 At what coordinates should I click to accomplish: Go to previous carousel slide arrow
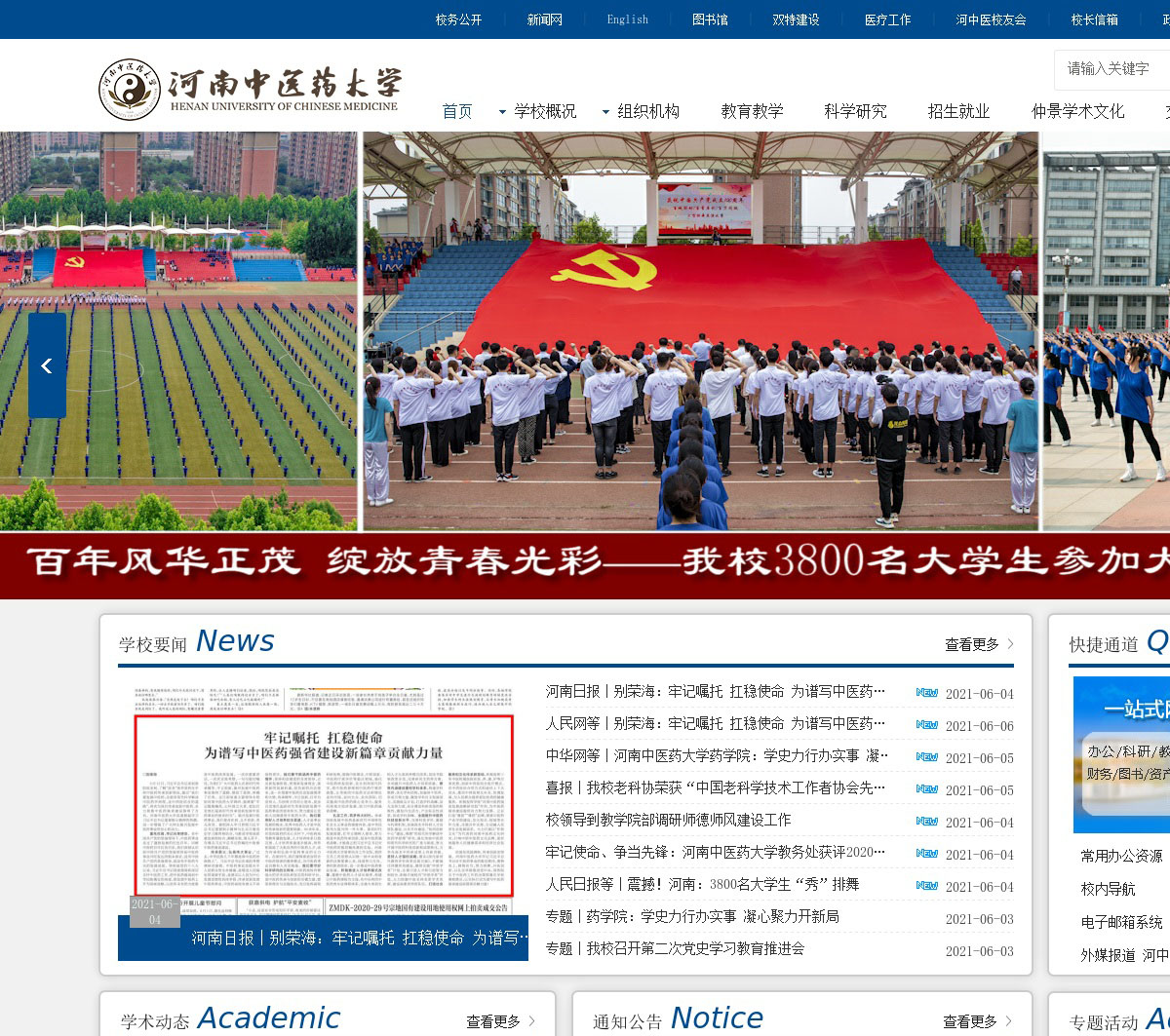pyautogui.click(x=47, y=365)
